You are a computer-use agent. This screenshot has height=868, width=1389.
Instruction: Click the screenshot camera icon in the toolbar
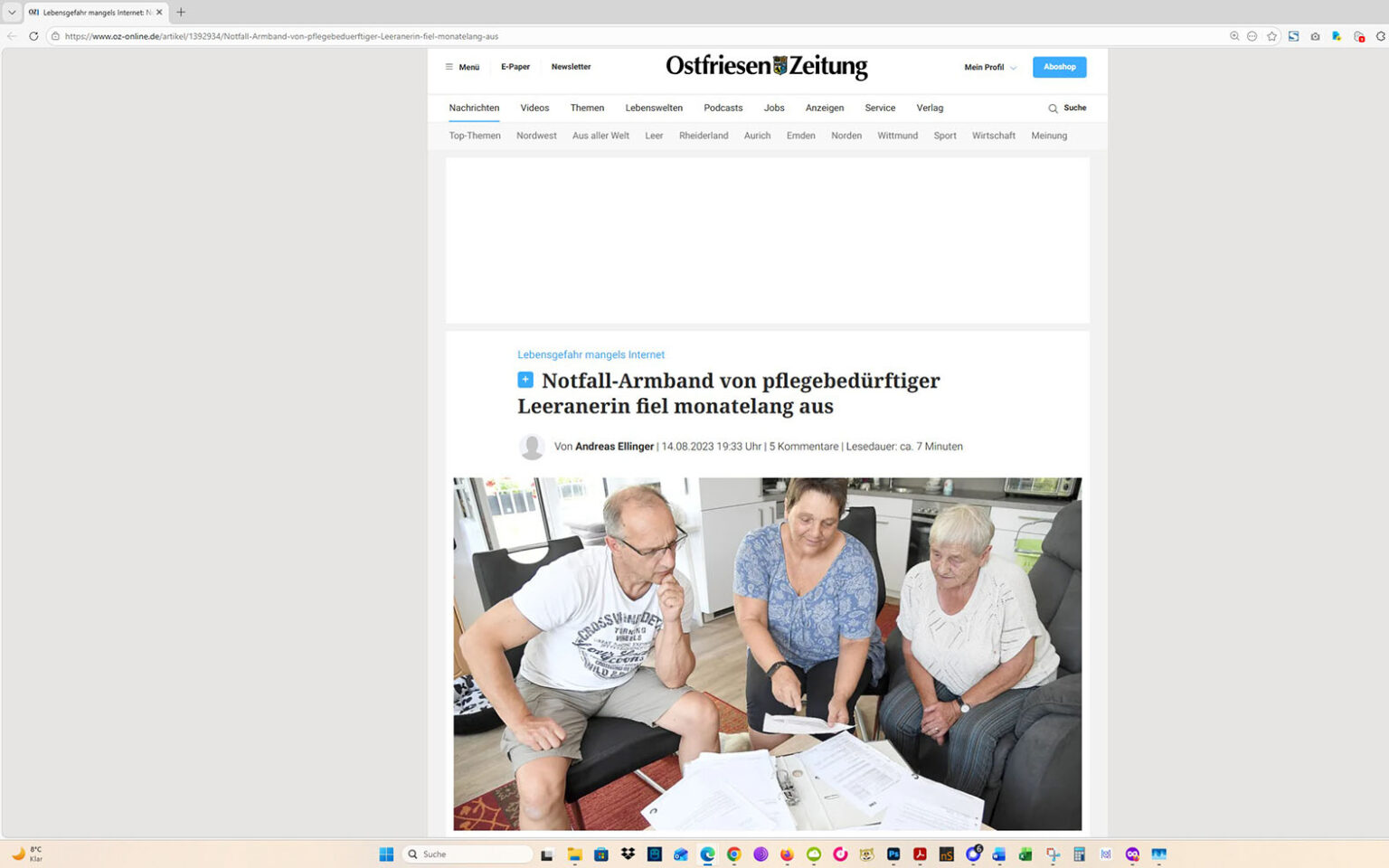click(1315, 36)
